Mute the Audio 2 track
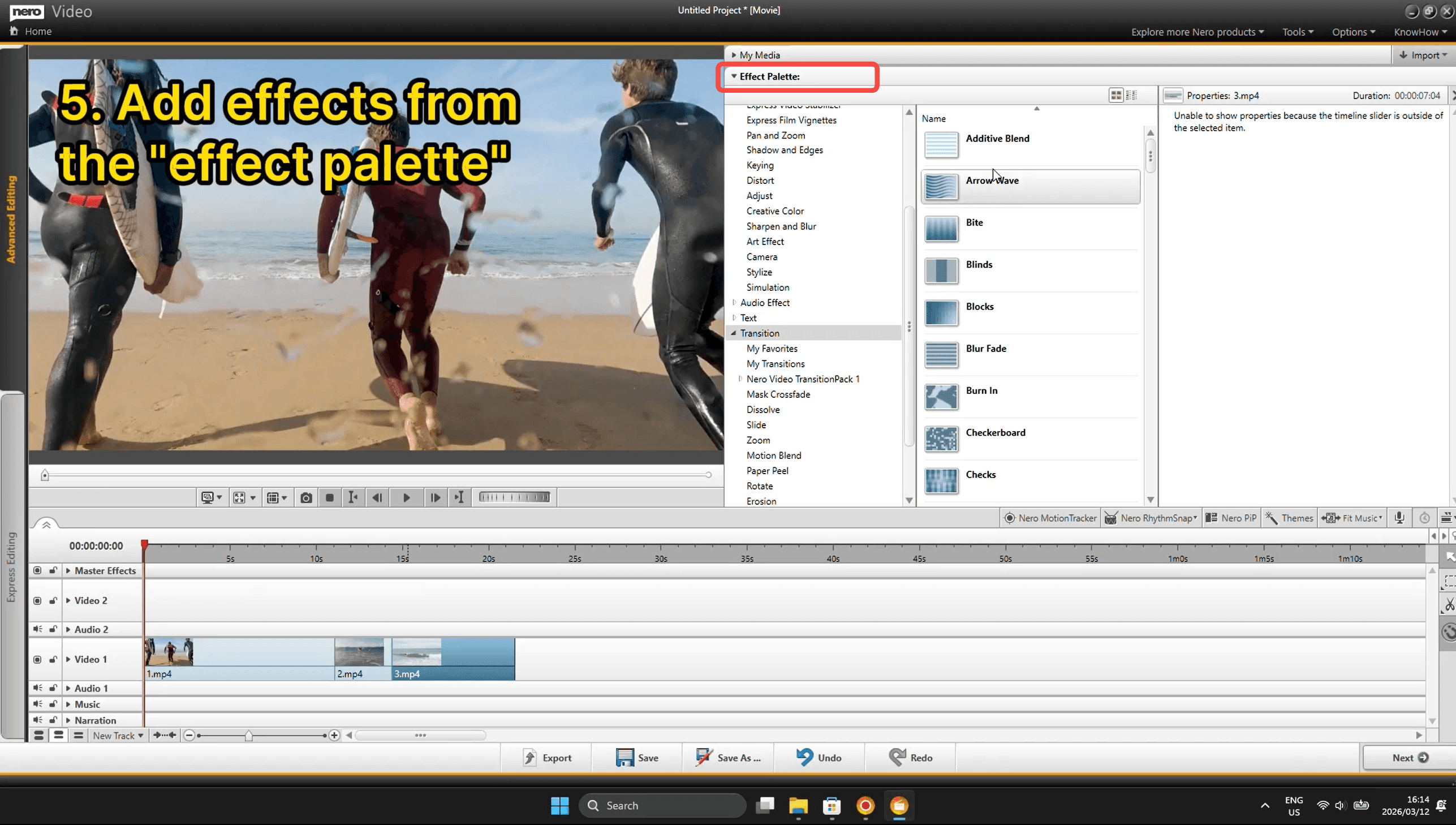The height and width of the screenshot is (825, 1456). tap(37, 629)
